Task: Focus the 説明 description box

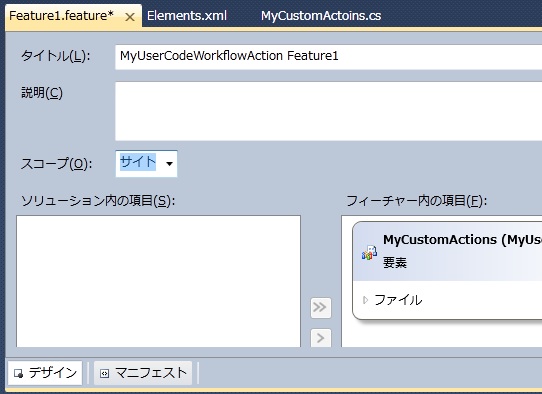Action: 328,111
